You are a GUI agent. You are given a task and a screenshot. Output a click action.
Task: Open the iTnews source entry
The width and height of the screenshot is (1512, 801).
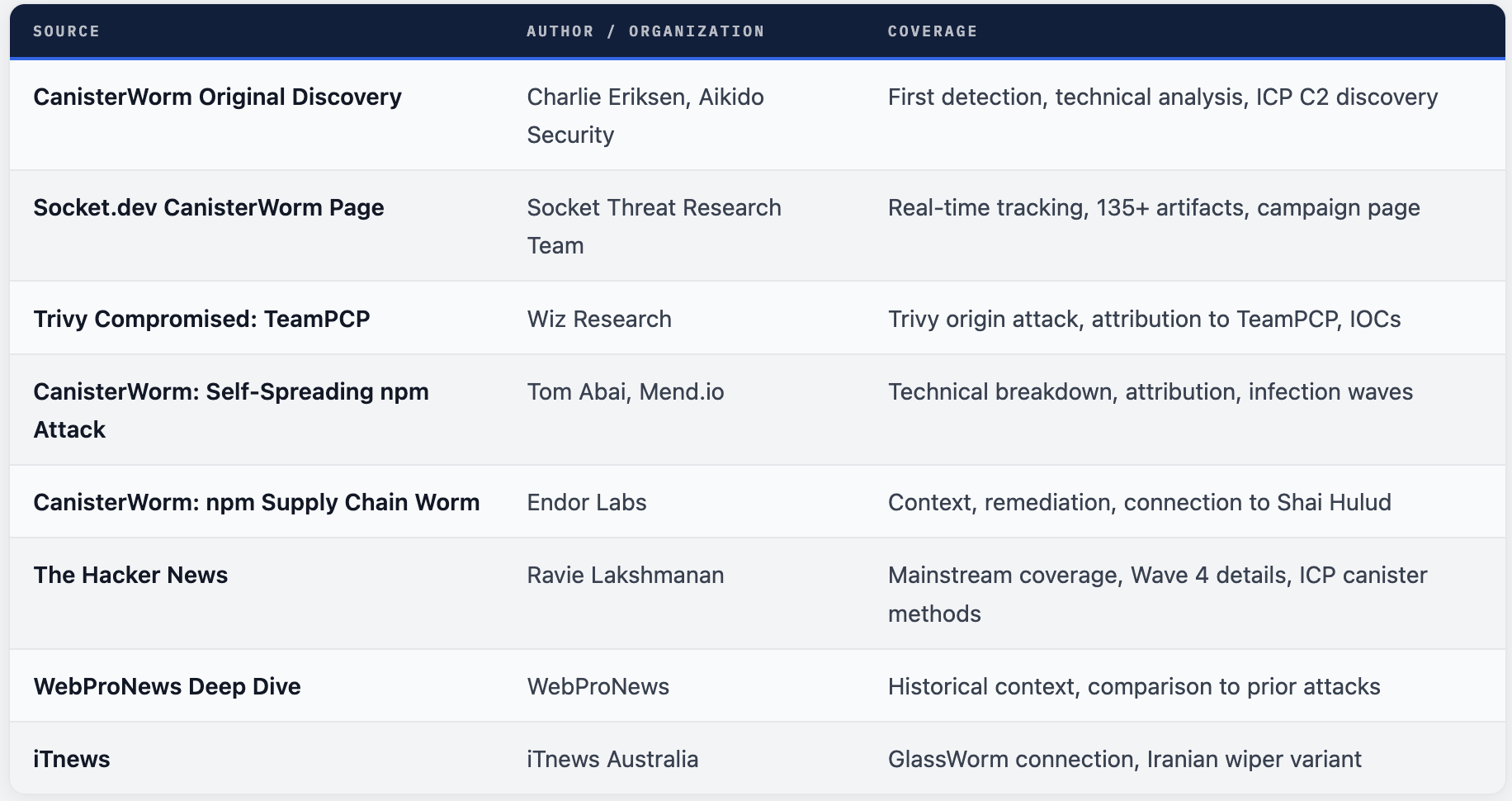(x=72, y=760)
